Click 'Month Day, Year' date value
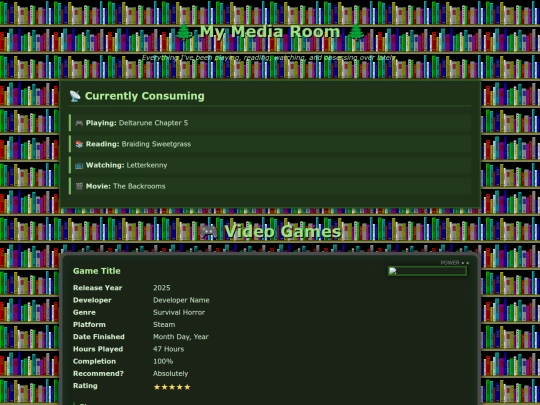Image resolution: width=540 pixels, height=405 pixels. pyautogui.click(x=181, y=337)
